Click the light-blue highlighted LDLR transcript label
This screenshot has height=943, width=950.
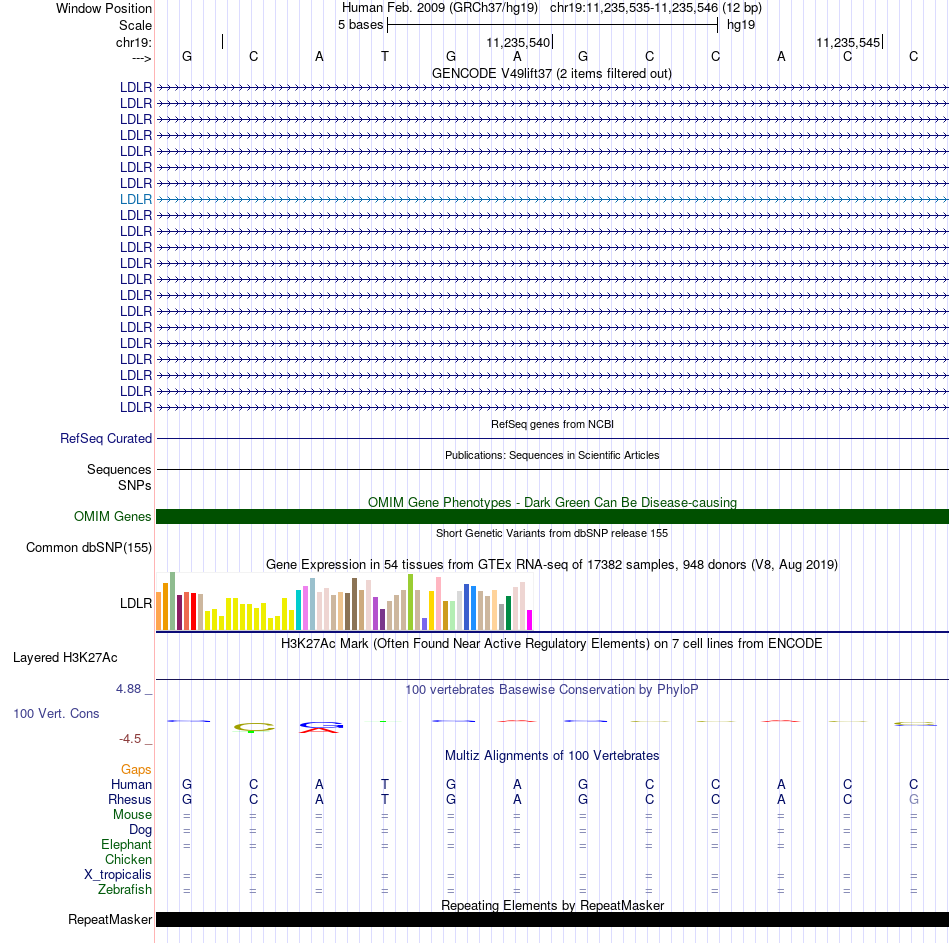click(x=136, y=199)
